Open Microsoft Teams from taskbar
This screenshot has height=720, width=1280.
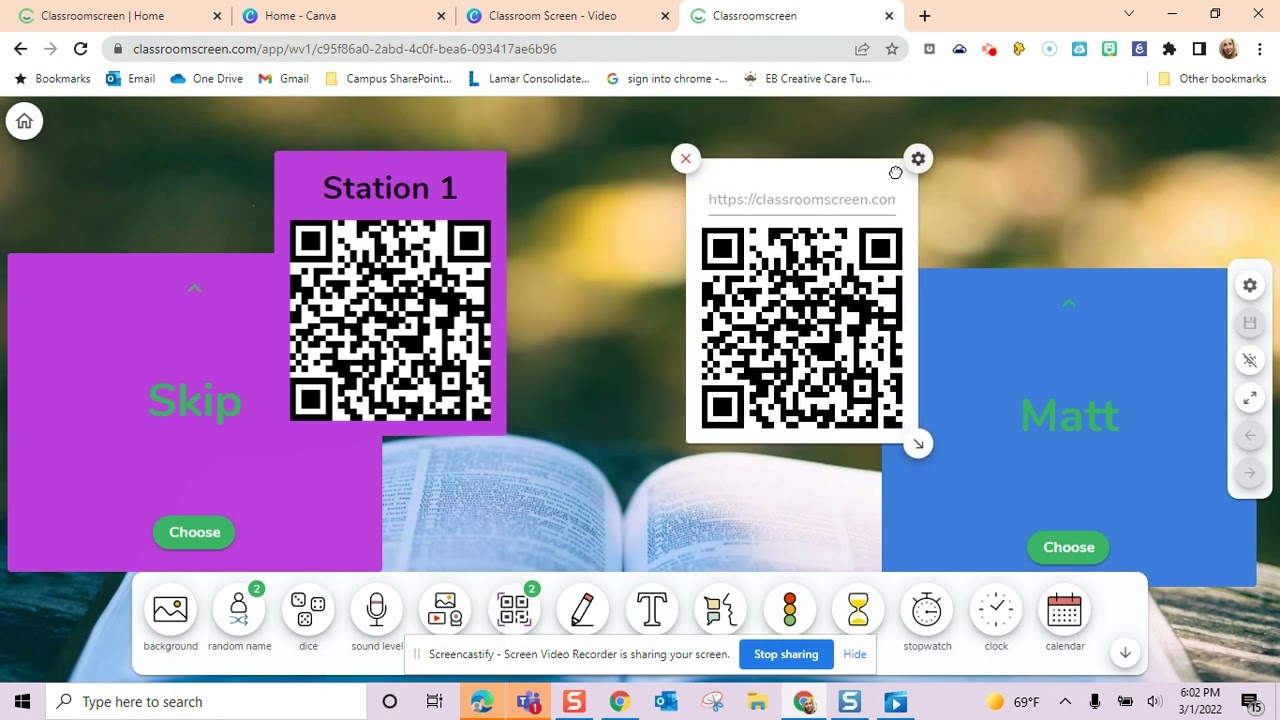tap(527, 702)
